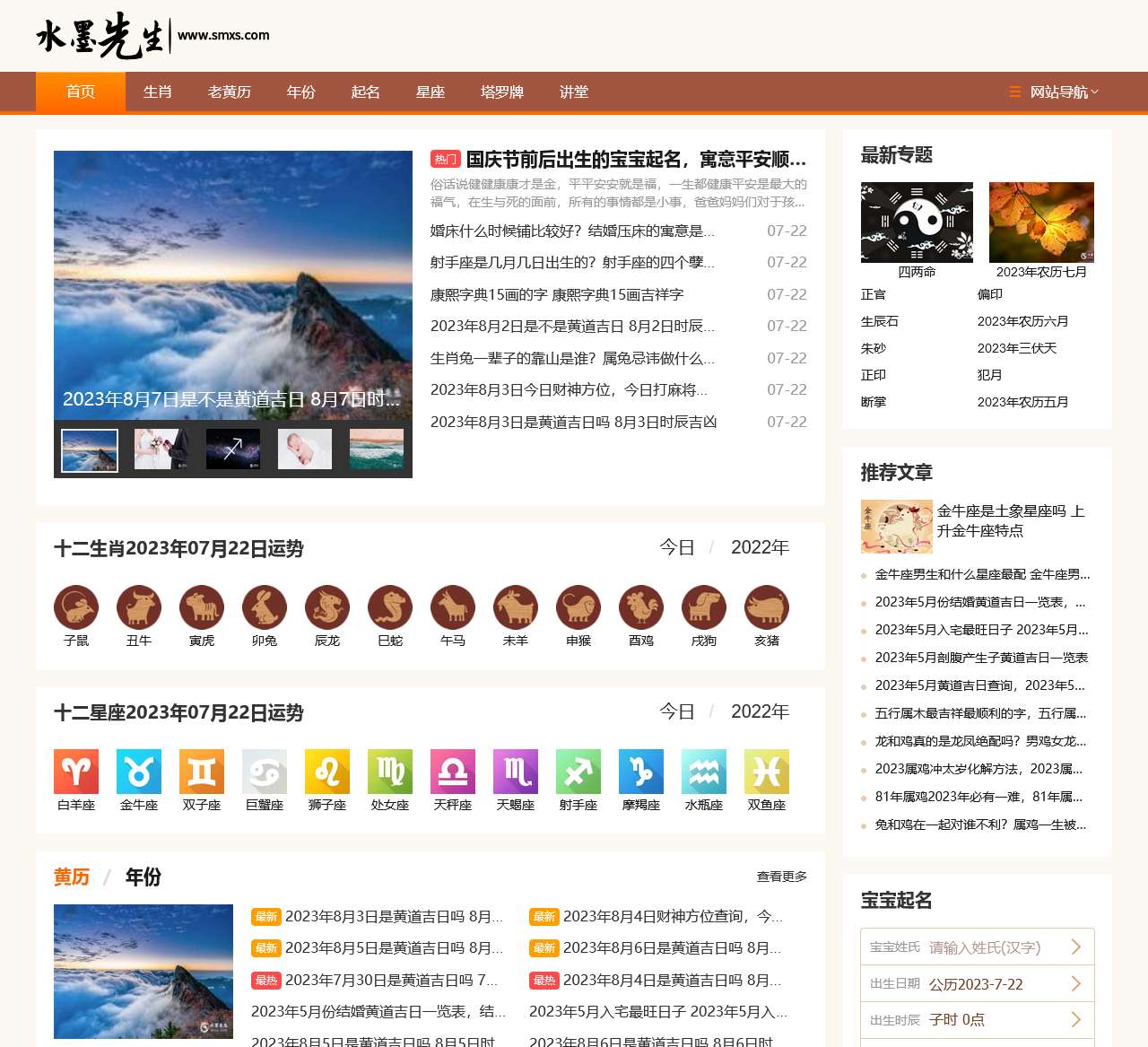The height and width of the screenshot is (1047, 1148).
Task: Select the Sagittarius symbol carousel thumbnail
Action: [x=233, y=449]
